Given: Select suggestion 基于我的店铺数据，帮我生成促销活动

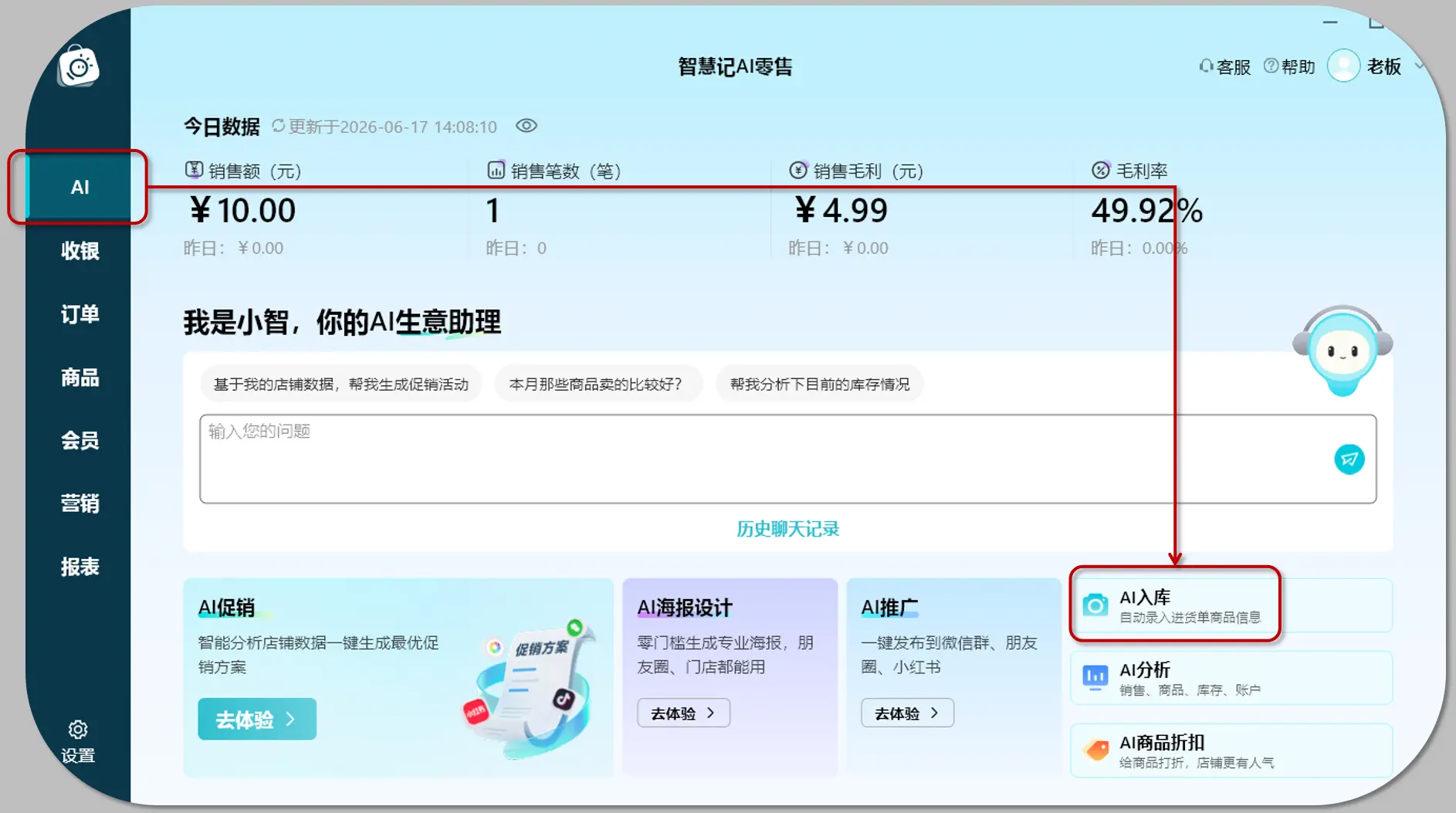Looking at the screenshot, I should point(341,384).
